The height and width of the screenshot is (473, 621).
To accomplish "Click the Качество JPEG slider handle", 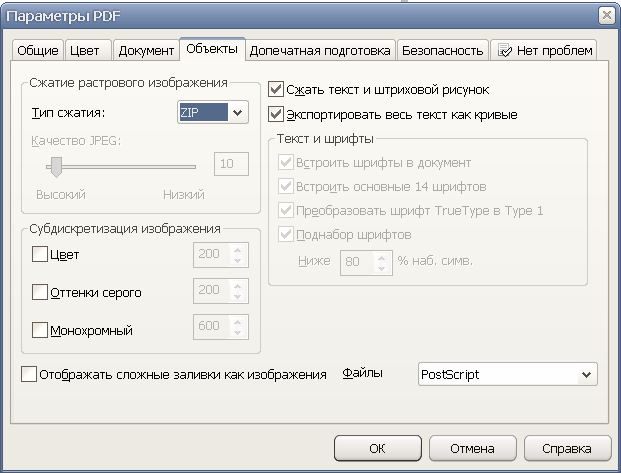I will (56, 166).
